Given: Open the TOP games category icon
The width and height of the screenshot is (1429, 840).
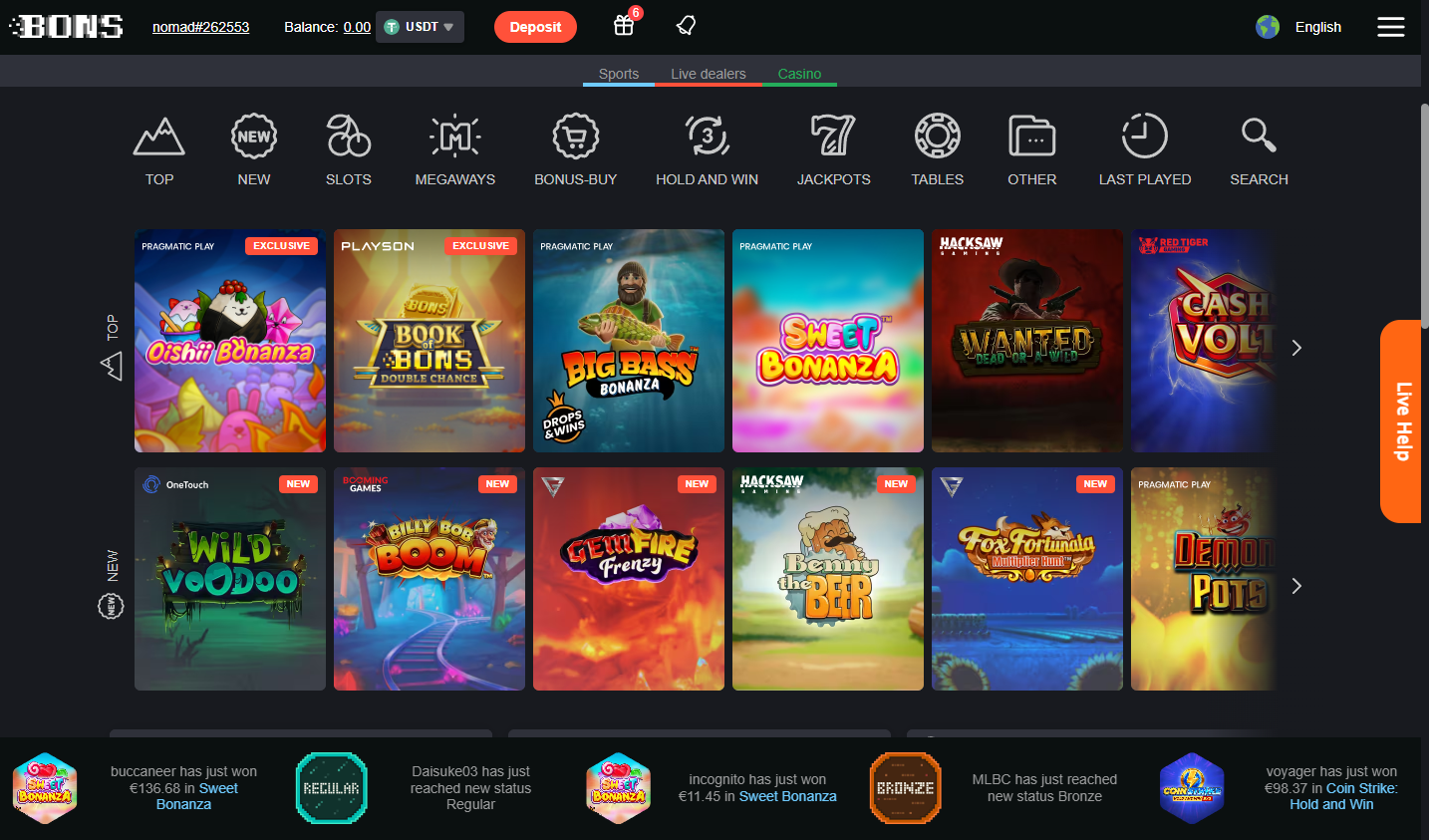Looking at the screenshot, I should click(159, 137).
